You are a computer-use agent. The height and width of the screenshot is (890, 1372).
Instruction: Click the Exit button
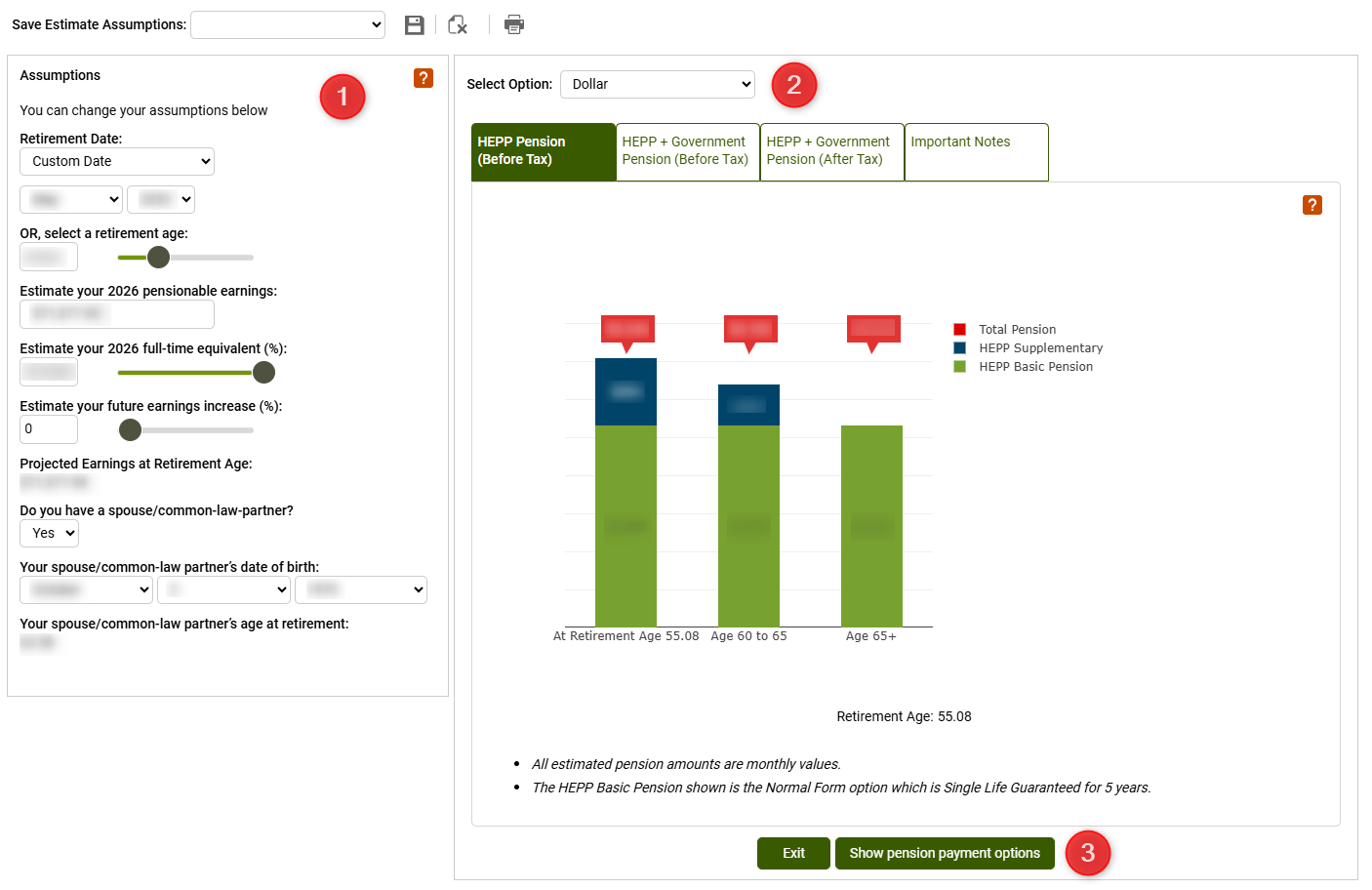793,854
